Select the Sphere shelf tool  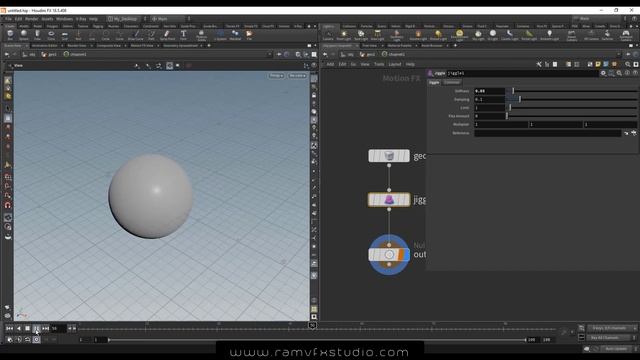point(24,35)
